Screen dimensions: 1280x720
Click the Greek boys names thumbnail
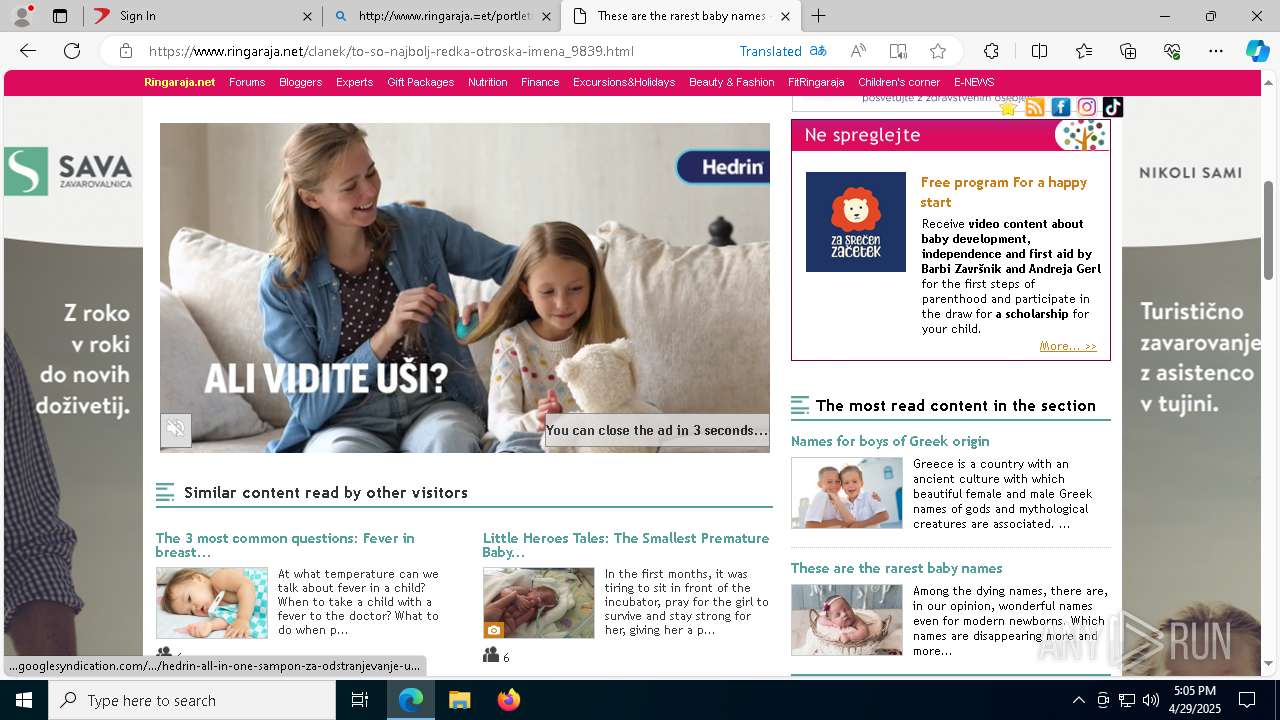click(847, 493)
